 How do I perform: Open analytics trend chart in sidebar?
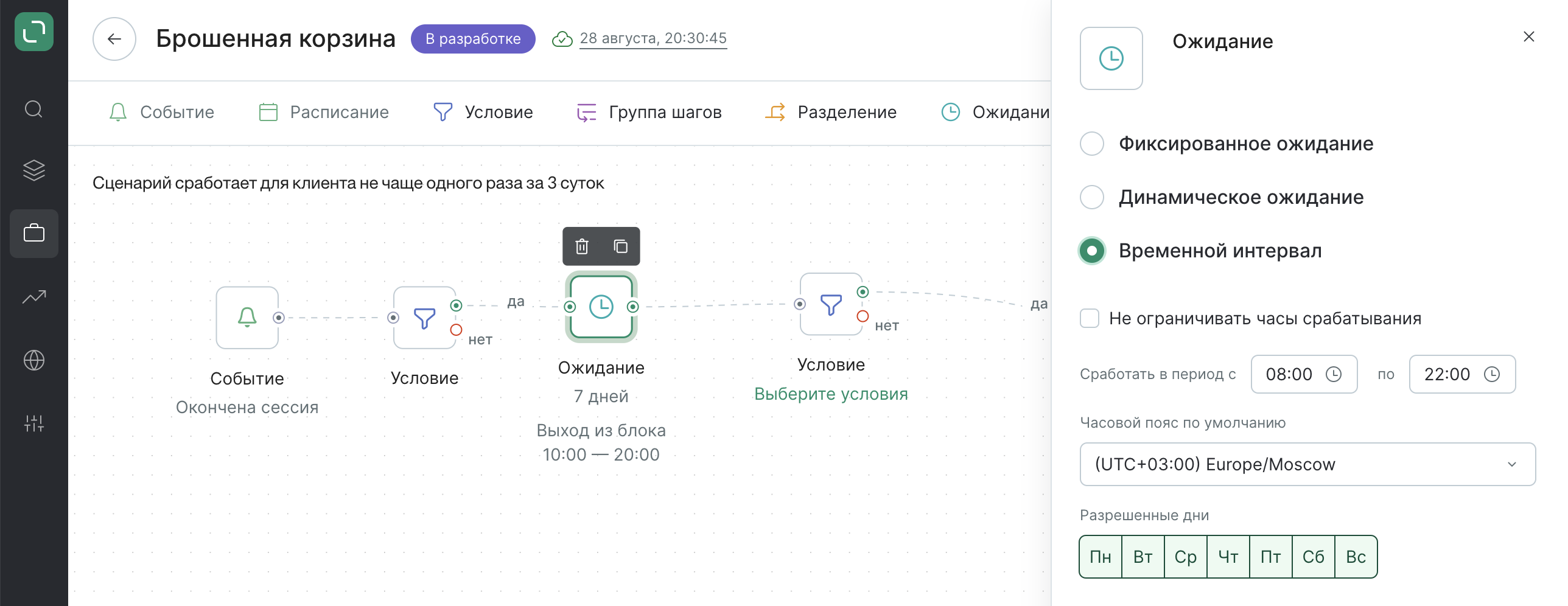[34, 297]
